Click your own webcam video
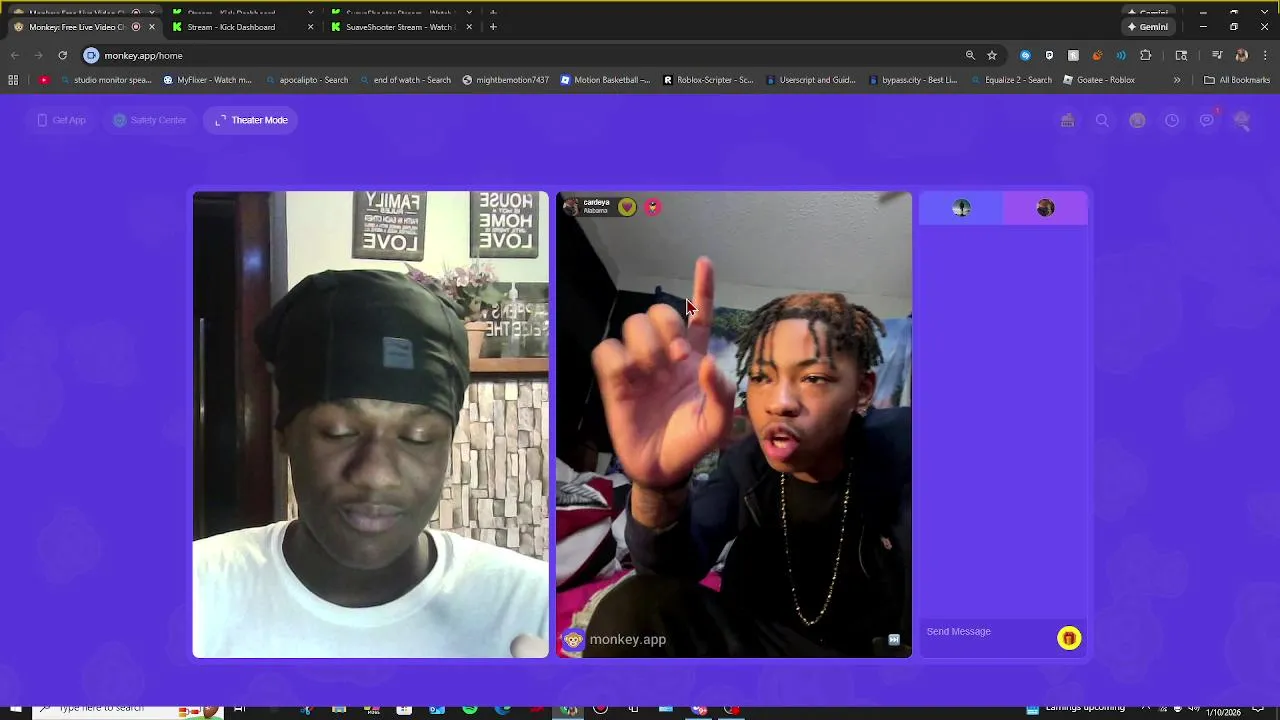This screenshot has width=1280, height=720. click(x=370, y=424)
